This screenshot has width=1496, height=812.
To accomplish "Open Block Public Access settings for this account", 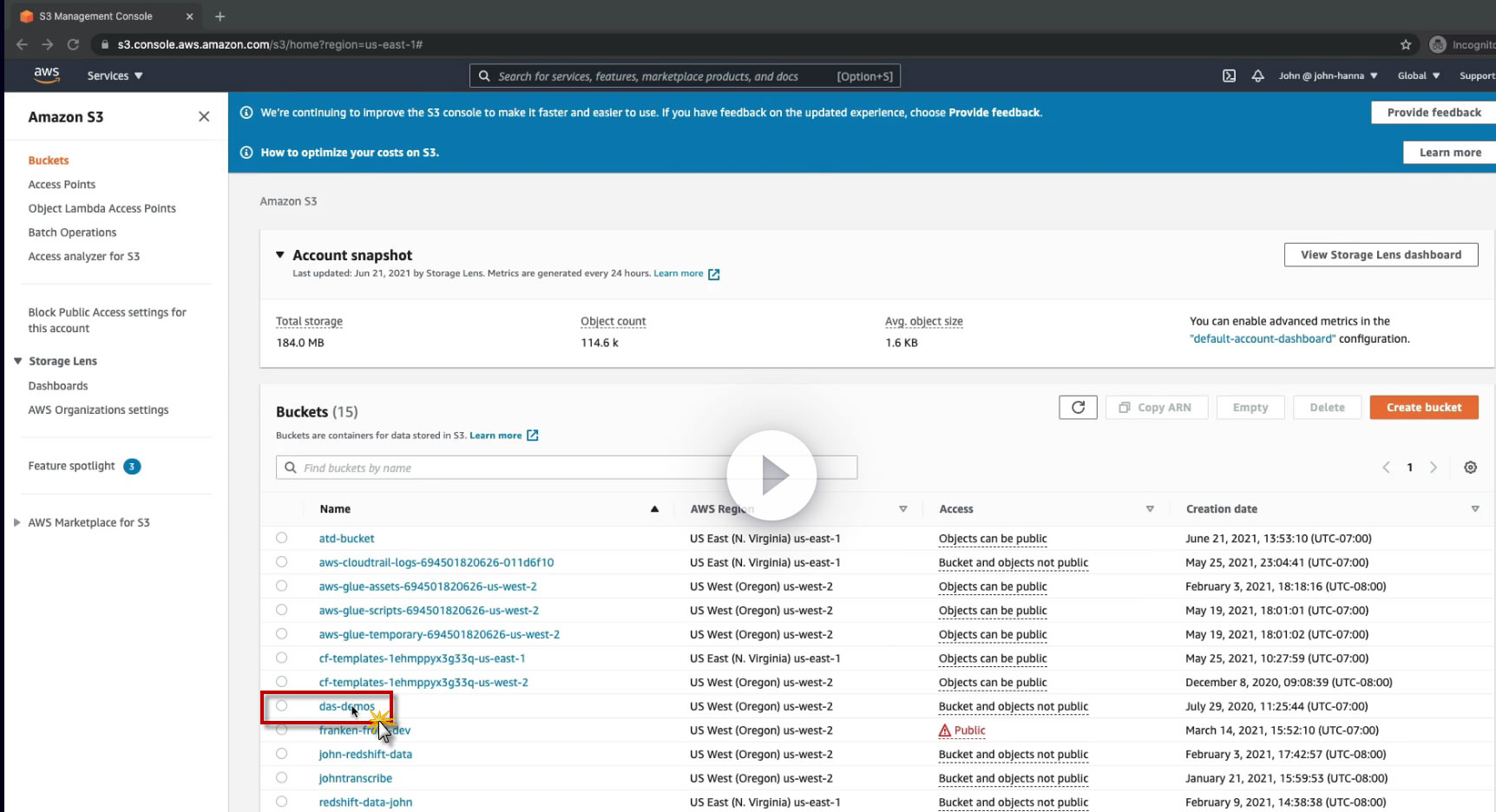I will click(x=107, y=320).
